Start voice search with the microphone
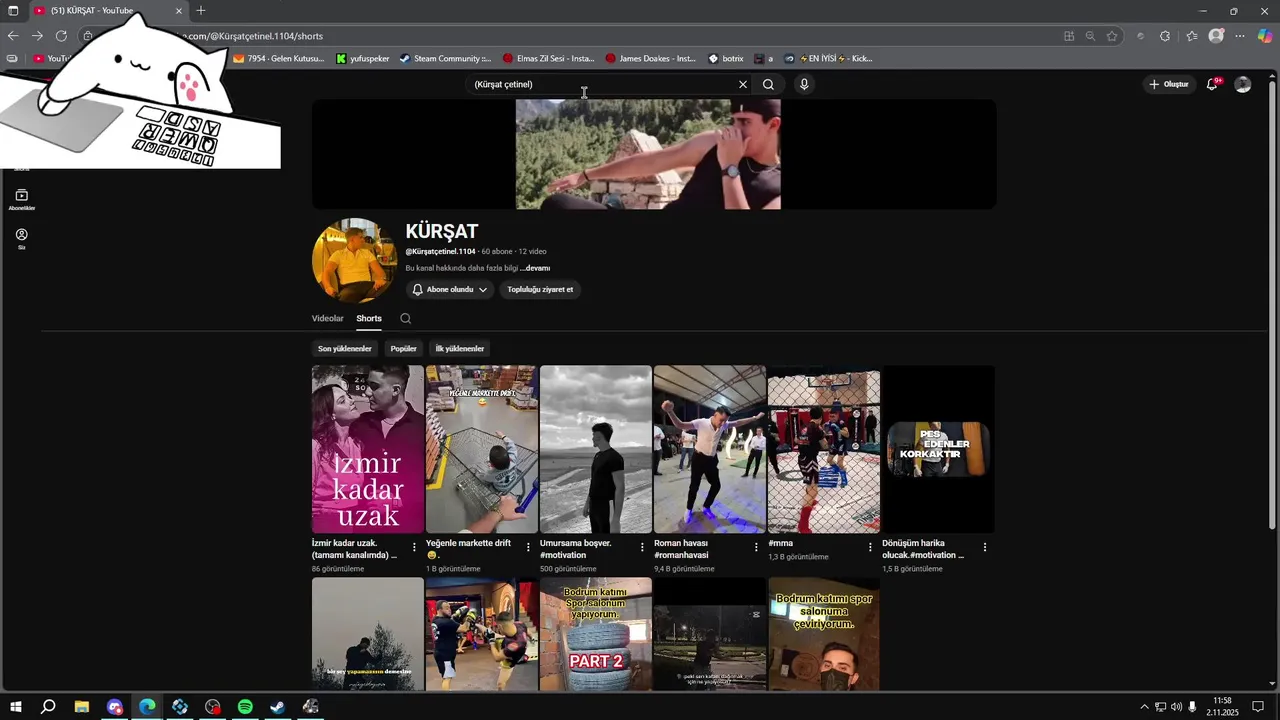The width and height of the screenshot is (1280, 720). click(x=803, y=84)
